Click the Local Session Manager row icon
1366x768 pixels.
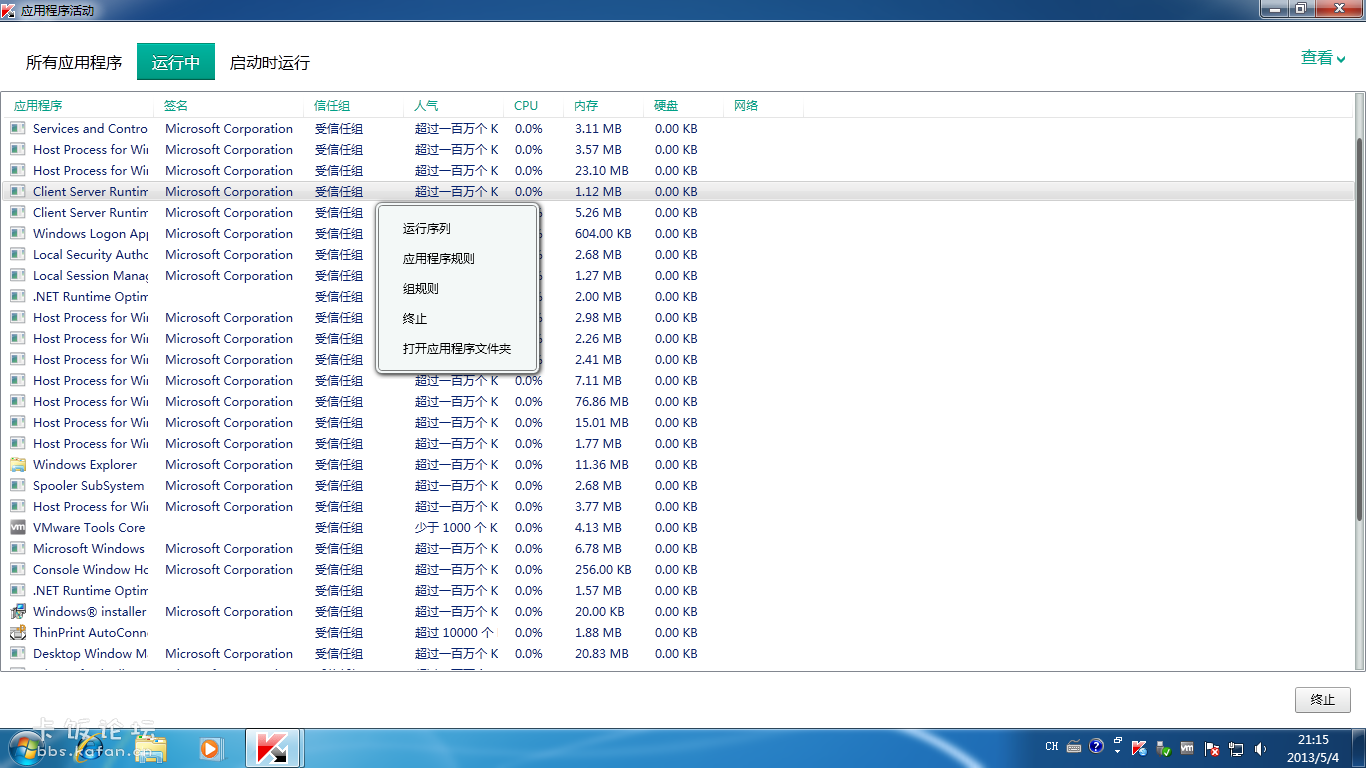pos(18,275)
